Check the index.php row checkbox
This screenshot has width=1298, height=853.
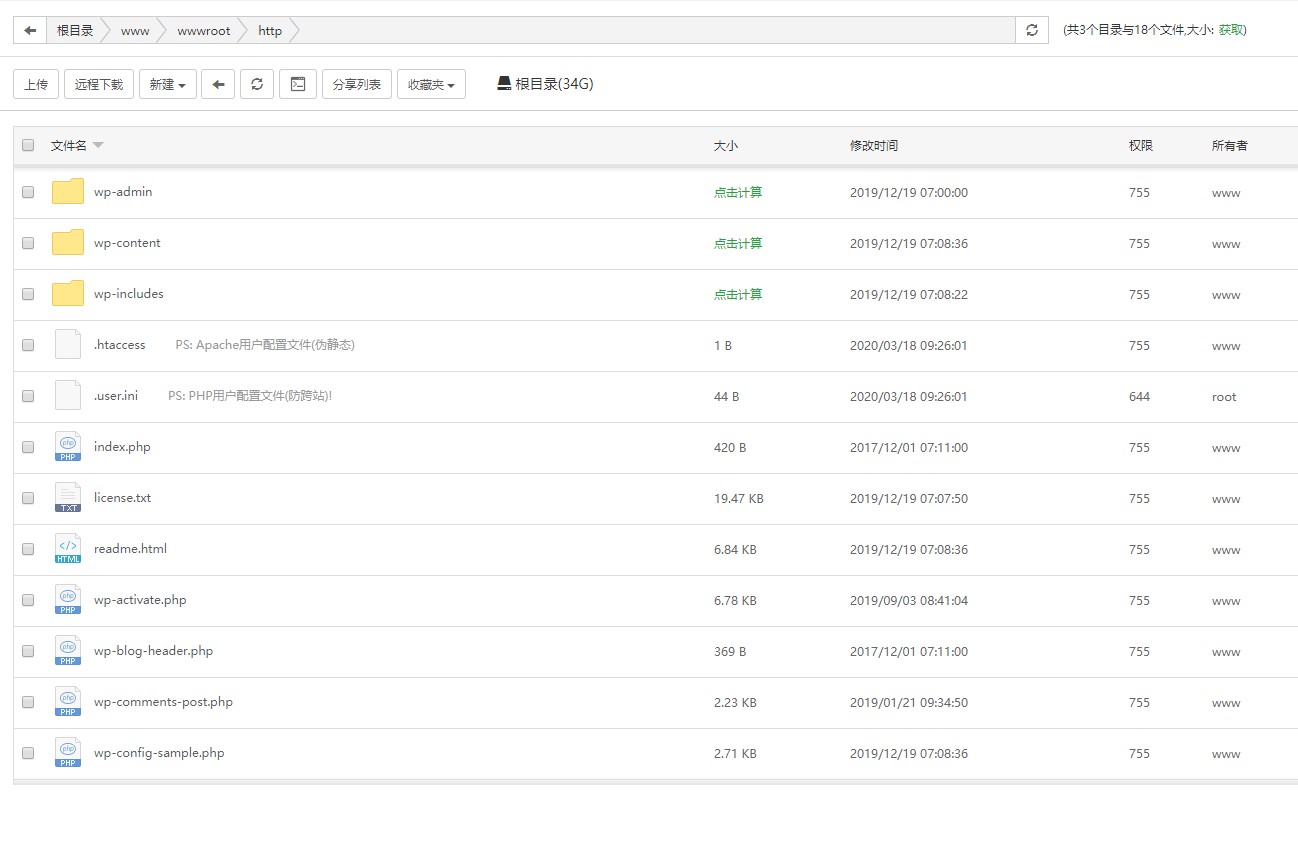tap(28, 447)
